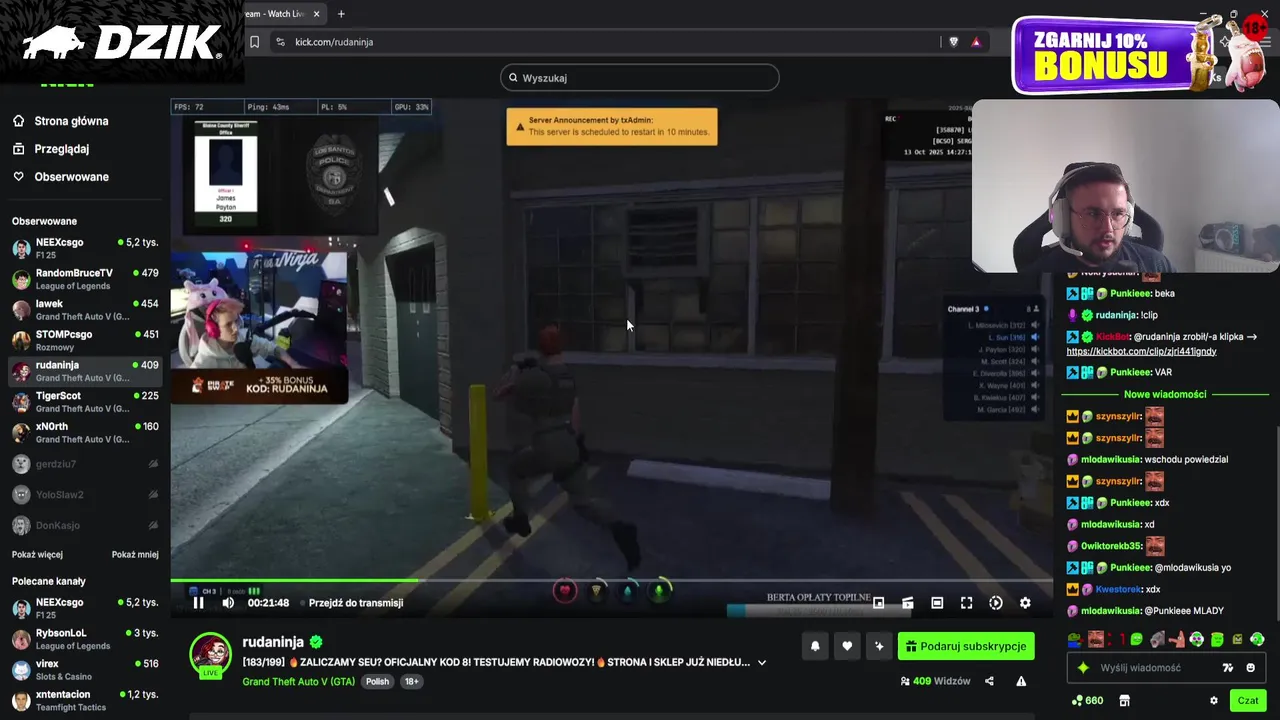Open video player settings gear

(1025, 603)
